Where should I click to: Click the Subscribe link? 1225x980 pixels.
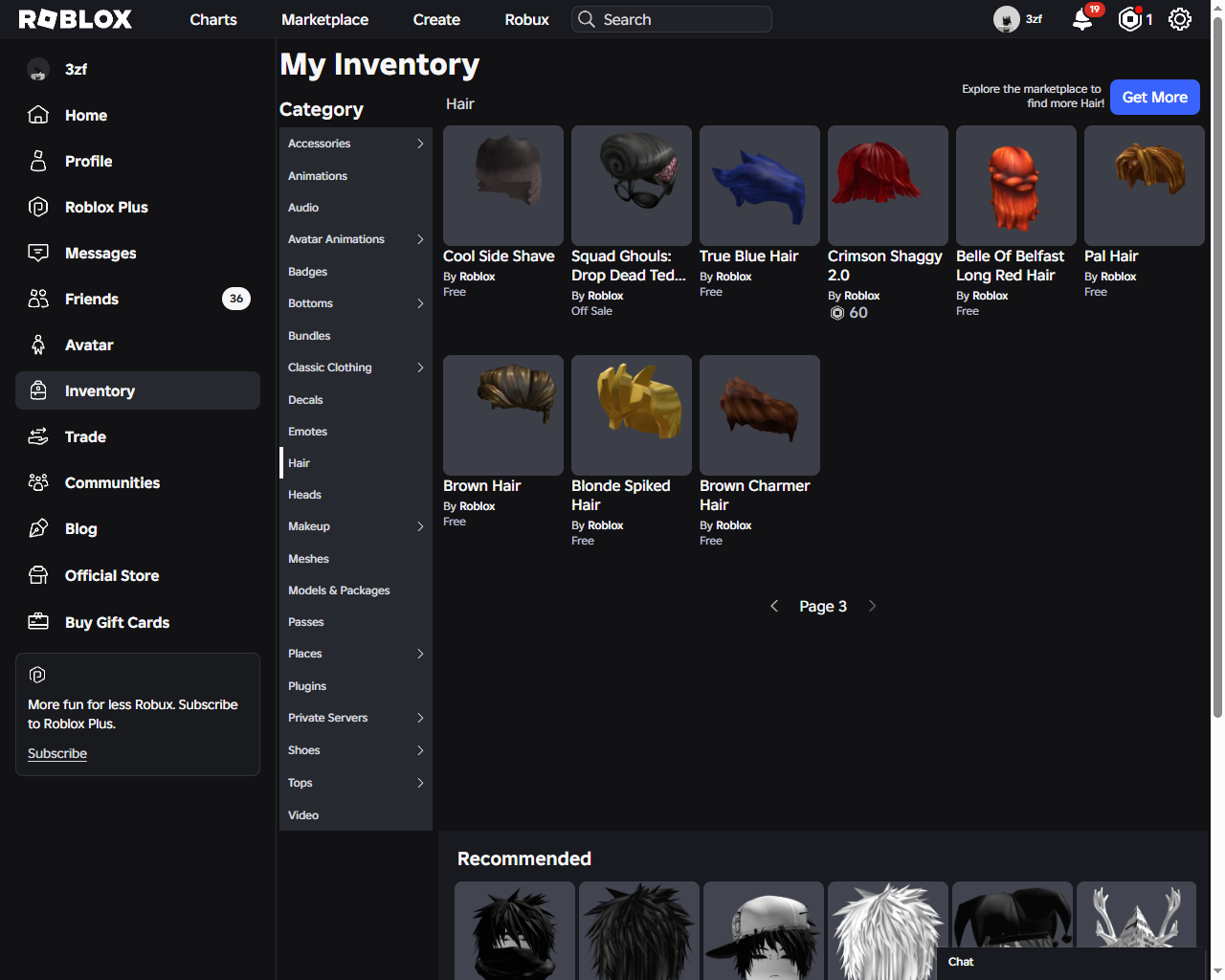click(57, 753)
